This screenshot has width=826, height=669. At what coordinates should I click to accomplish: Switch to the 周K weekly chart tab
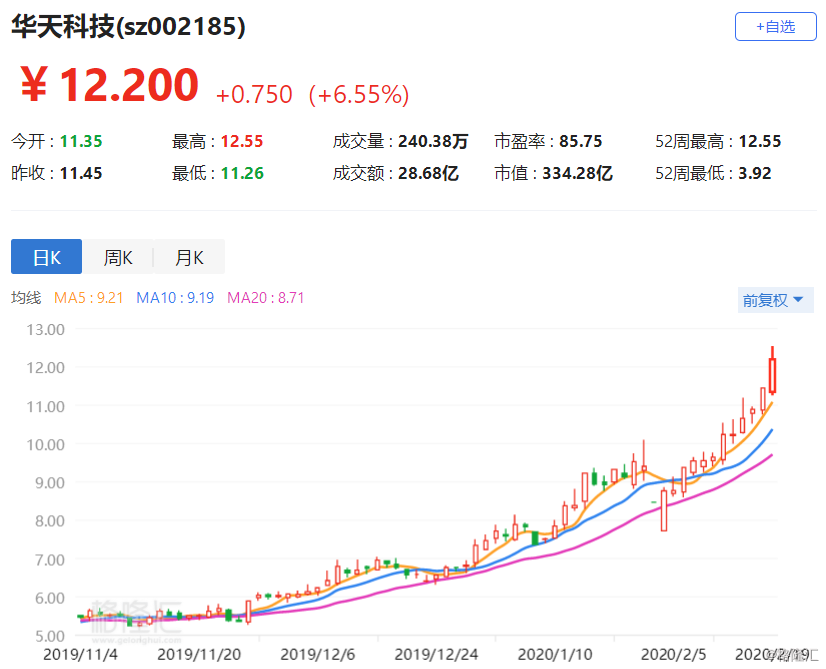[x=117, y=257]
